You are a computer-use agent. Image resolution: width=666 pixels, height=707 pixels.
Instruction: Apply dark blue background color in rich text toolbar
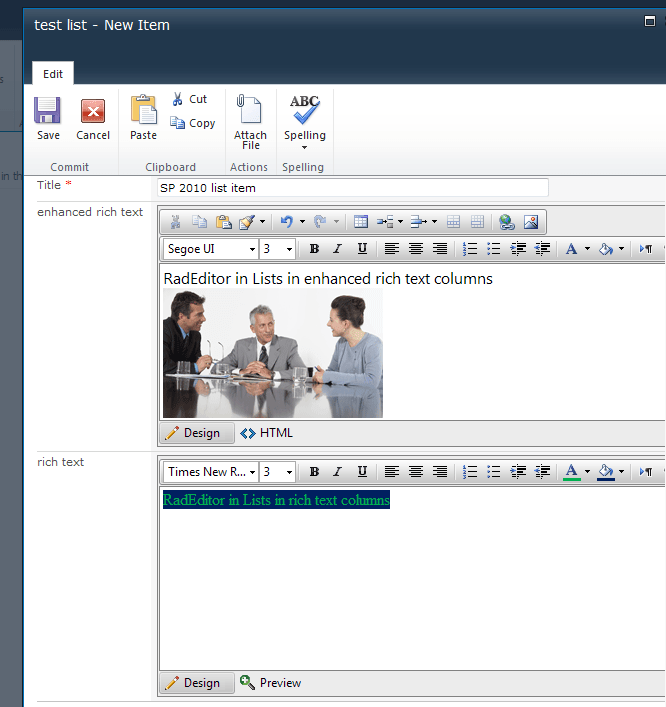click(606, 472)
